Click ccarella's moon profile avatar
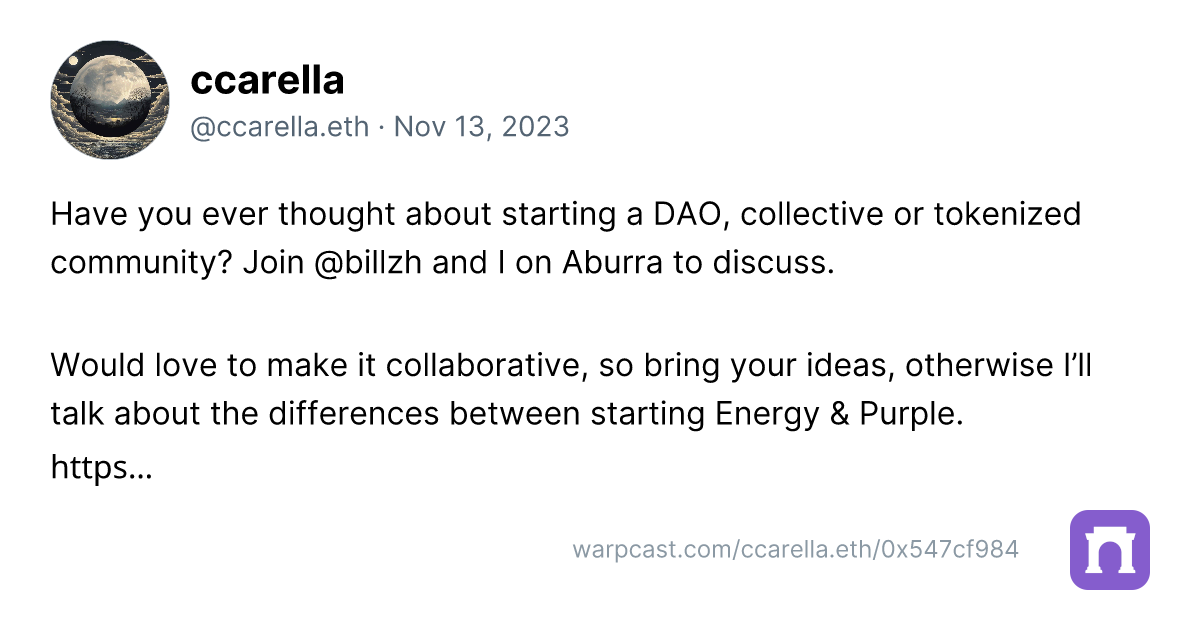The height and width of the screenshot is (630, 1200). pos(110,100)
